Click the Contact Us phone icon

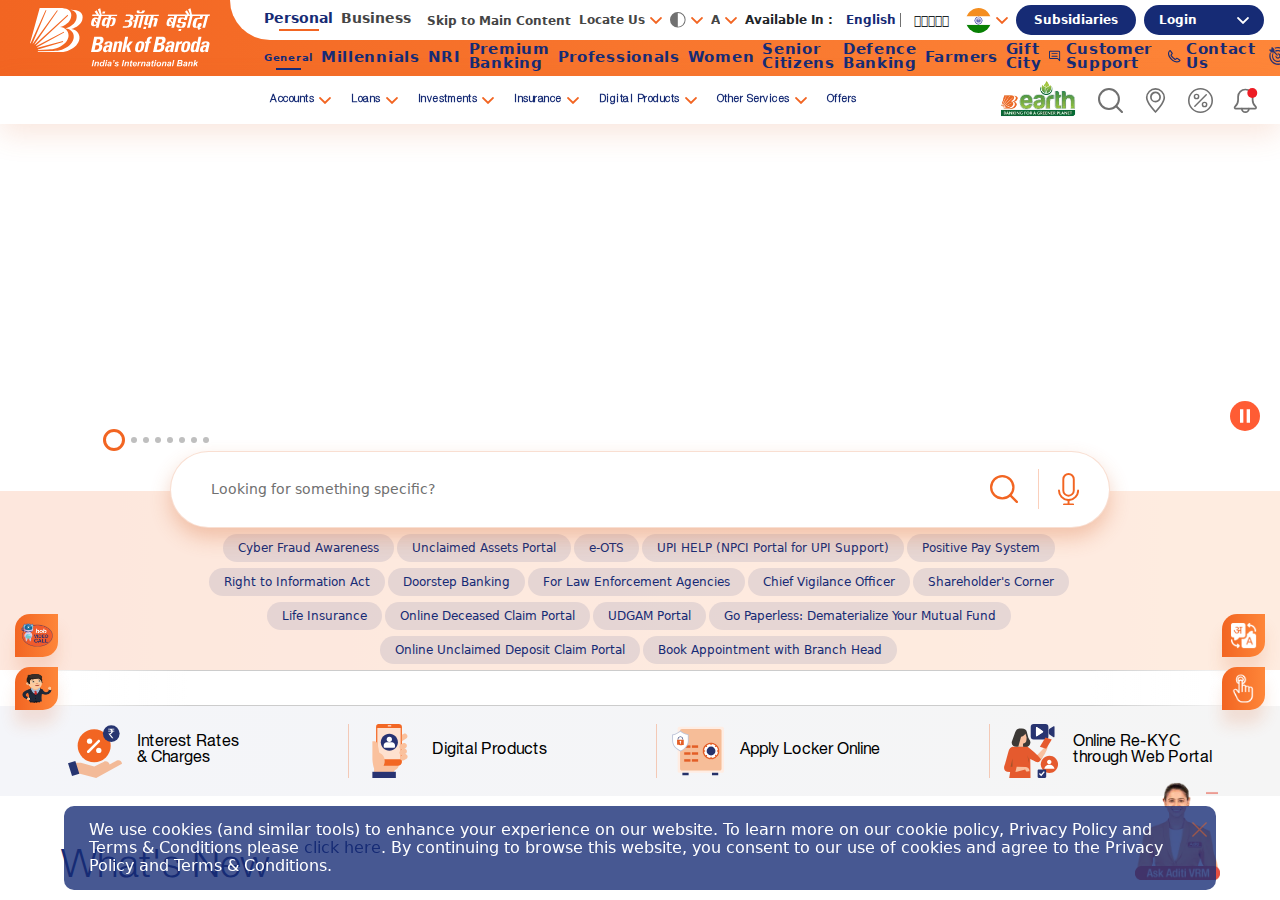coord(1174,56)
